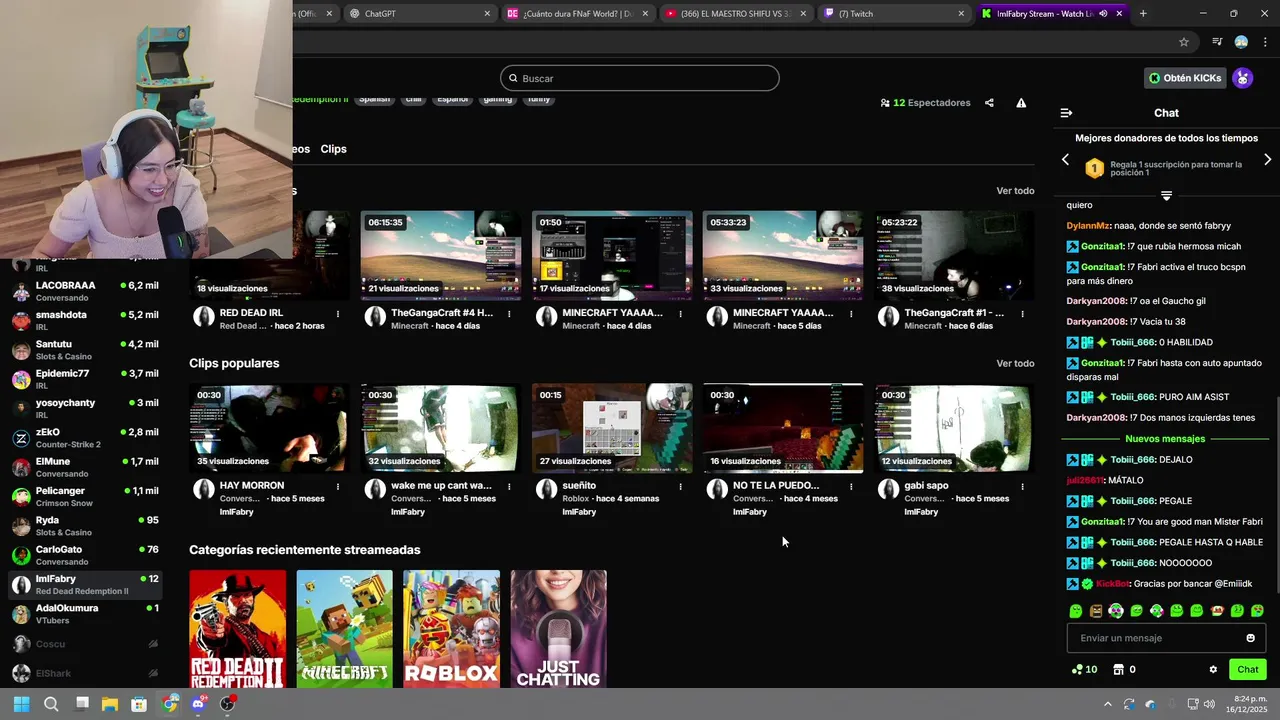
Task: Open options menu for RED DEAD IRL video
Action: tap(338, 314)
